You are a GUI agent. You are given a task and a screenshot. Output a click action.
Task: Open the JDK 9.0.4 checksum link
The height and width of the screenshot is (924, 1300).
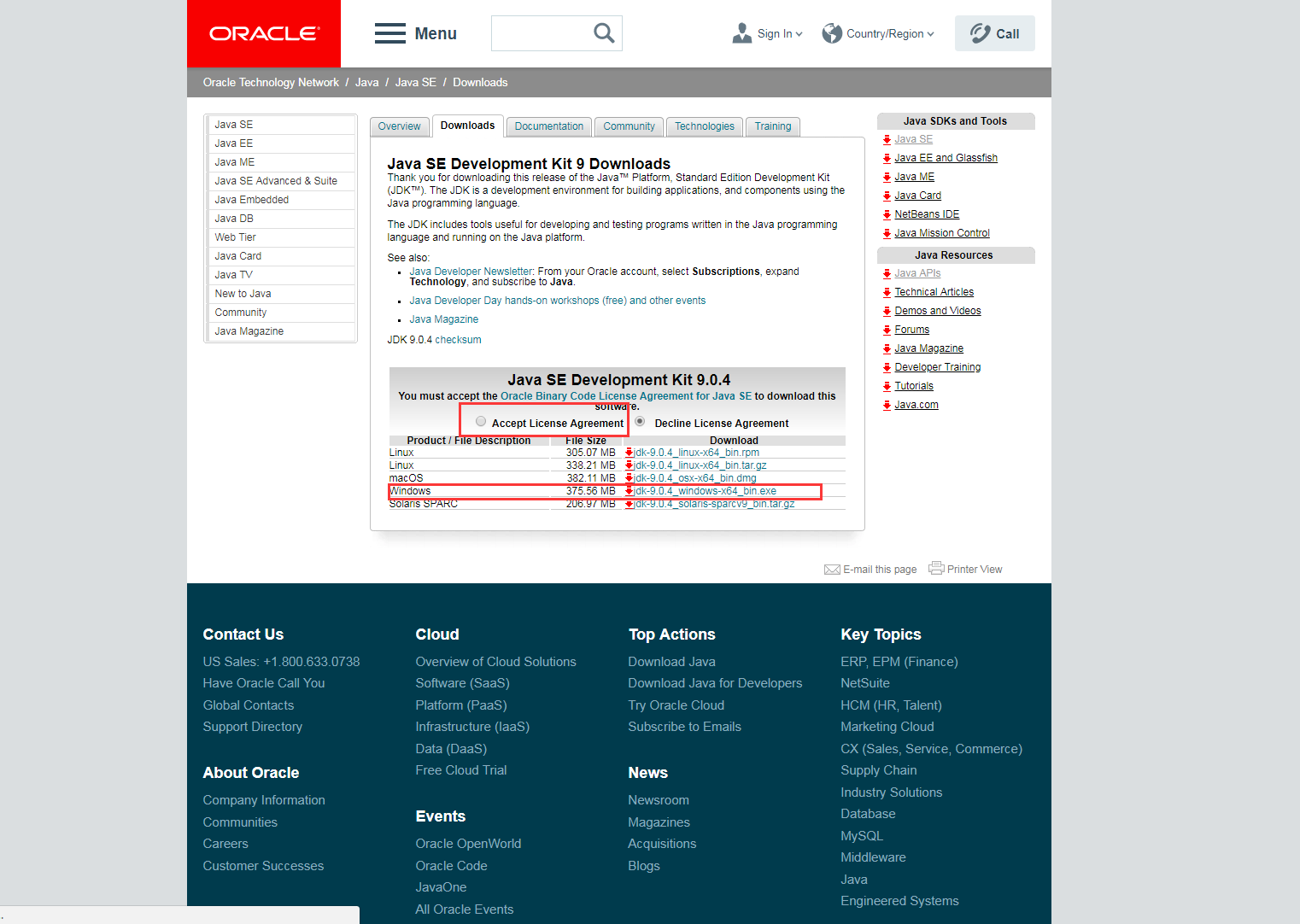click(459, 340)
